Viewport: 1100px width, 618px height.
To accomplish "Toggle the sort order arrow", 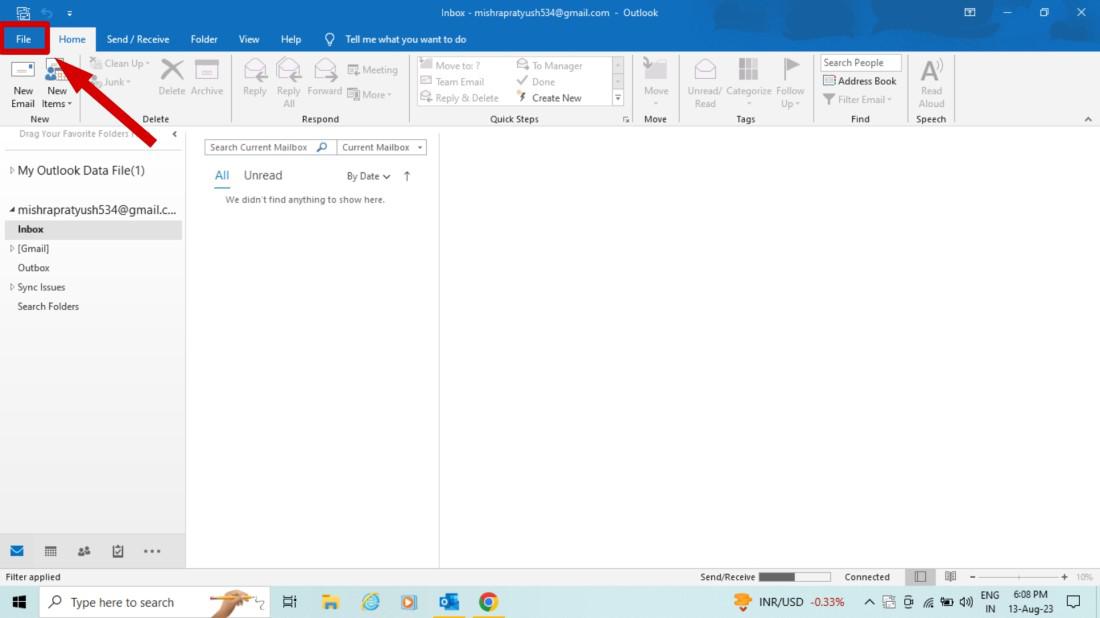I will pos(407,176).
